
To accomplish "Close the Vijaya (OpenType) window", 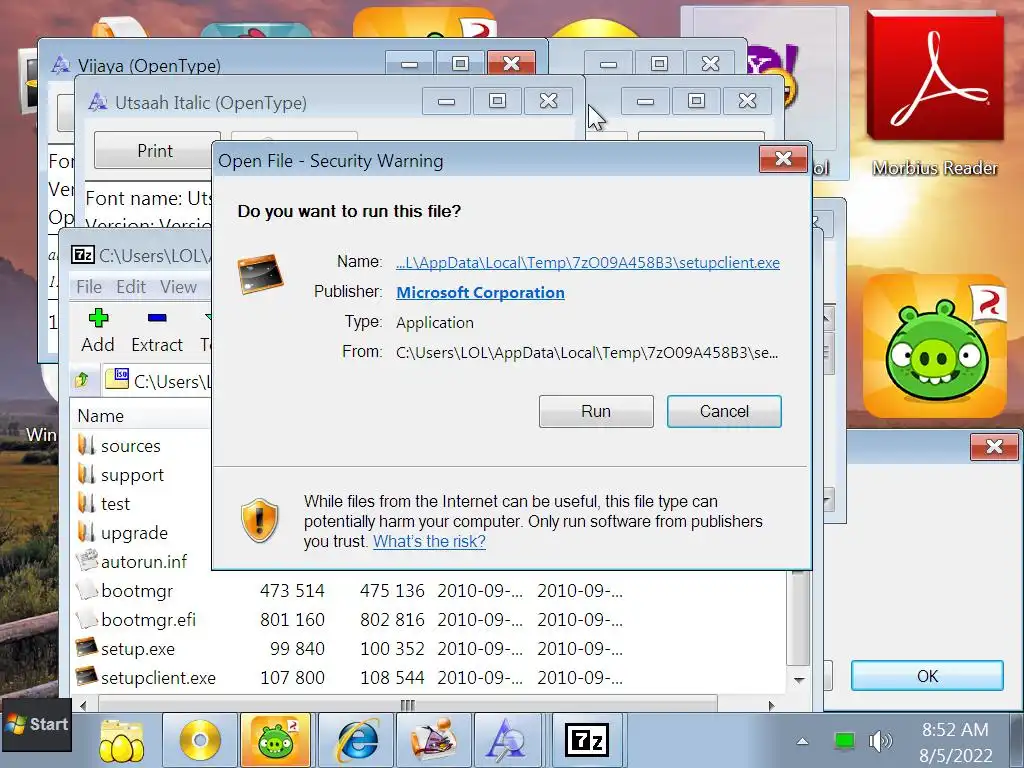I will pos(511,63).
